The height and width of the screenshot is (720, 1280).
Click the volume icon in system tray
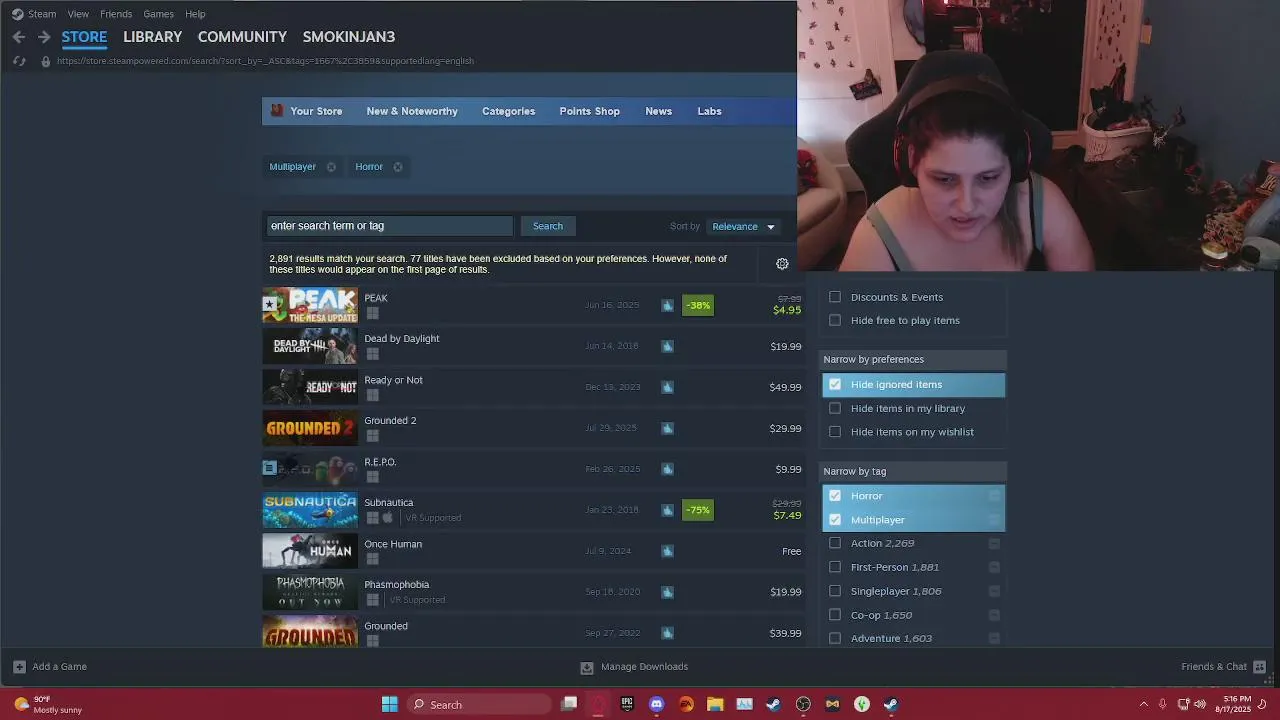point(1199,704)
